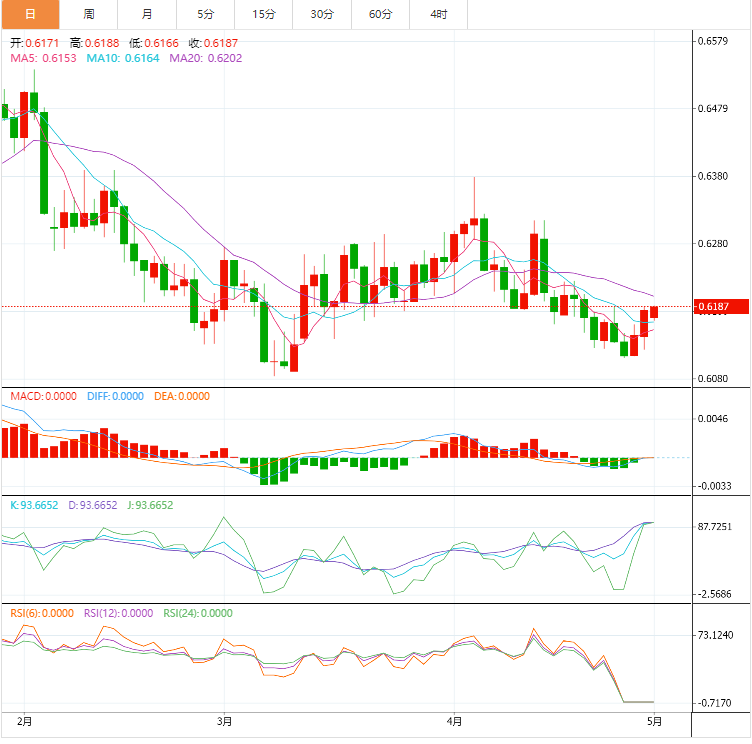Click the 5月 date axis marker
752x744 pixels.
tap(654, 721)
